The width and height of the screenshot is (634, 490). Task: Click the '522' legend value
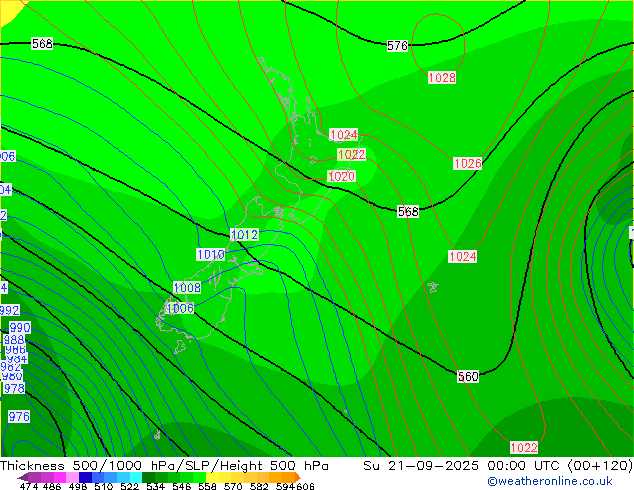tap(129, 486)
